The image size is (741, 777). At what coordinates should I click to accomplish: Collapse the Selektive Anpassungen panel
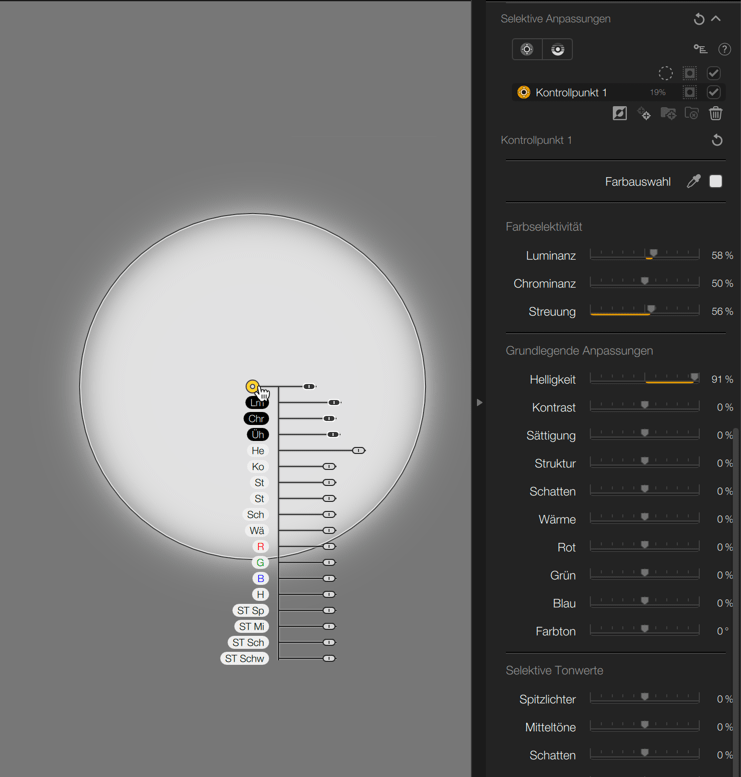pos(716,19)
